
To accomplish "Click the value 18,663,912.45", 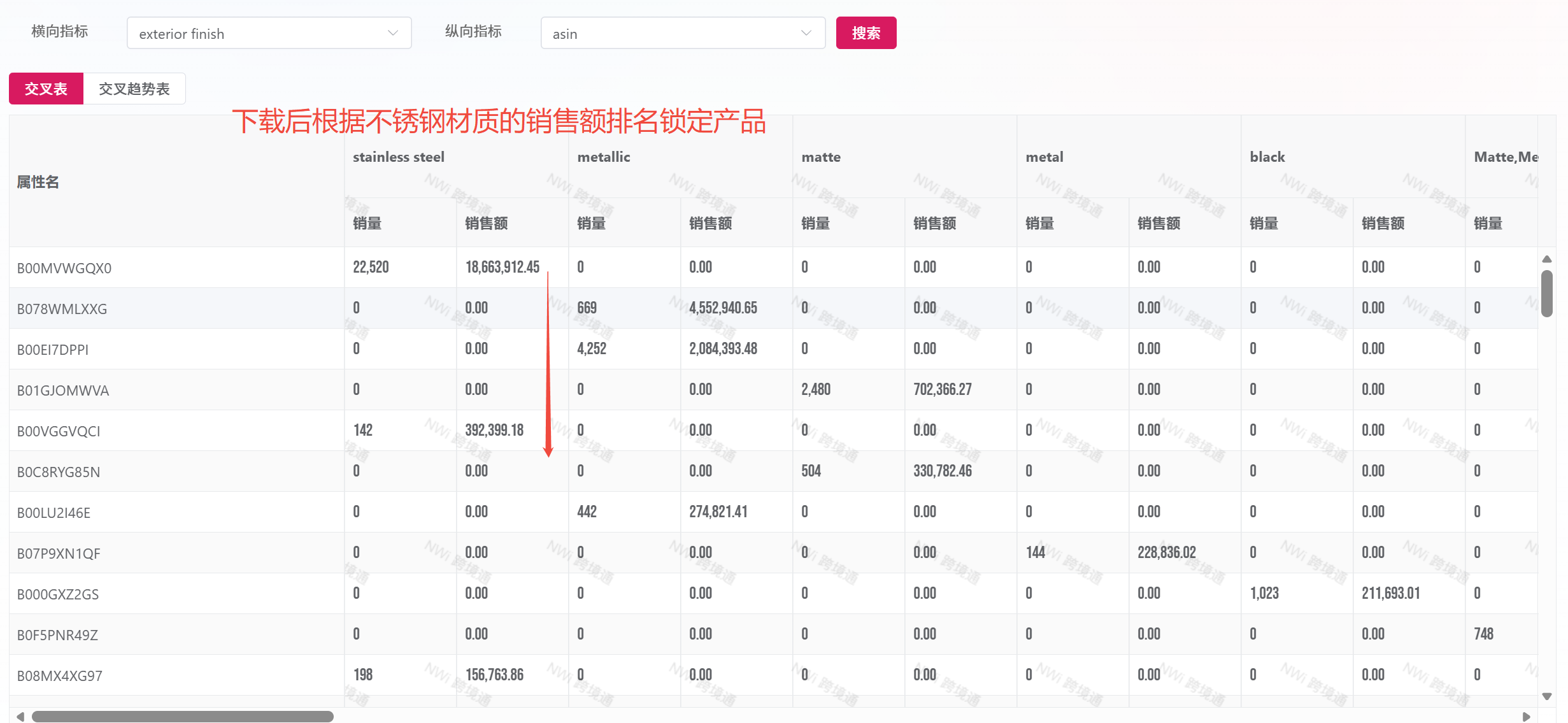I will tap(502, 267).
